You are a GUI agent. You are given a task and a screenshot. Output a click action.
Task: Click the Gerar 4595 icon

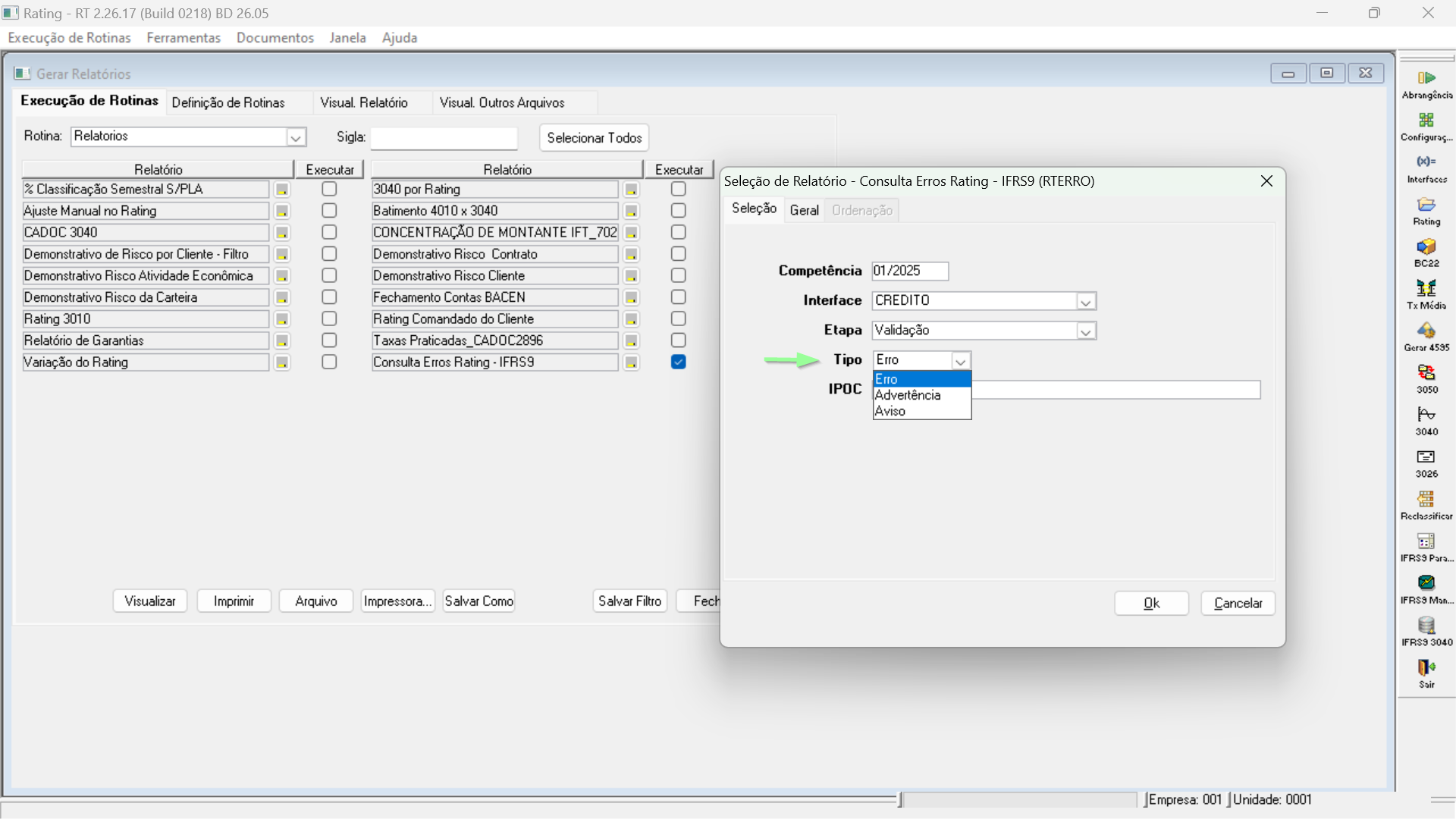coord(1426,331)
